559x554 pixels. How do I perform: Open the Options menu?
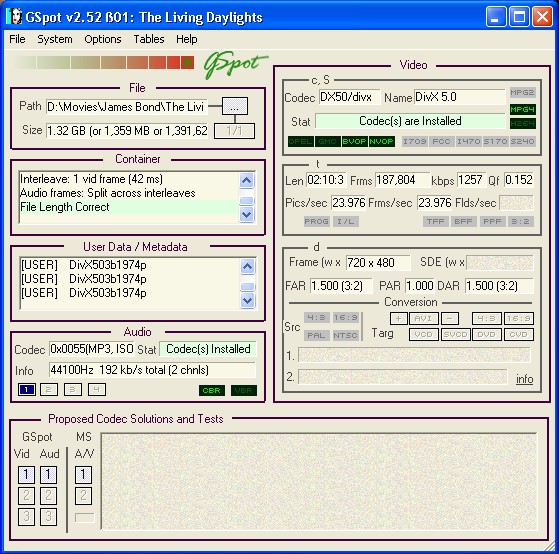(103, 39)
